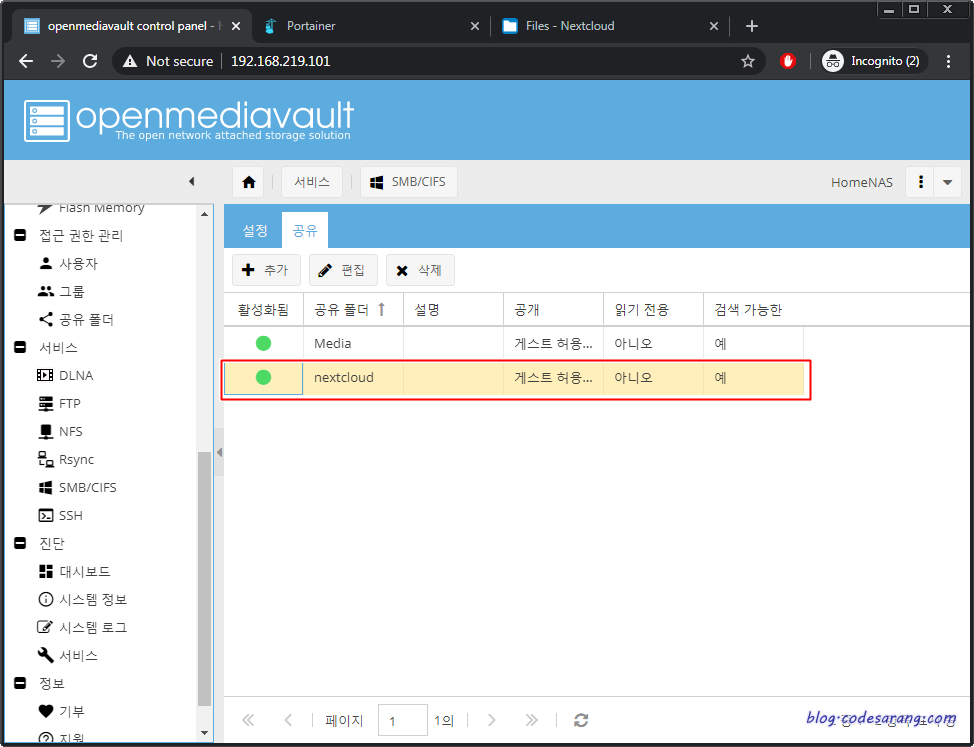Bookmark this page with the star icon

click(748, 61)
